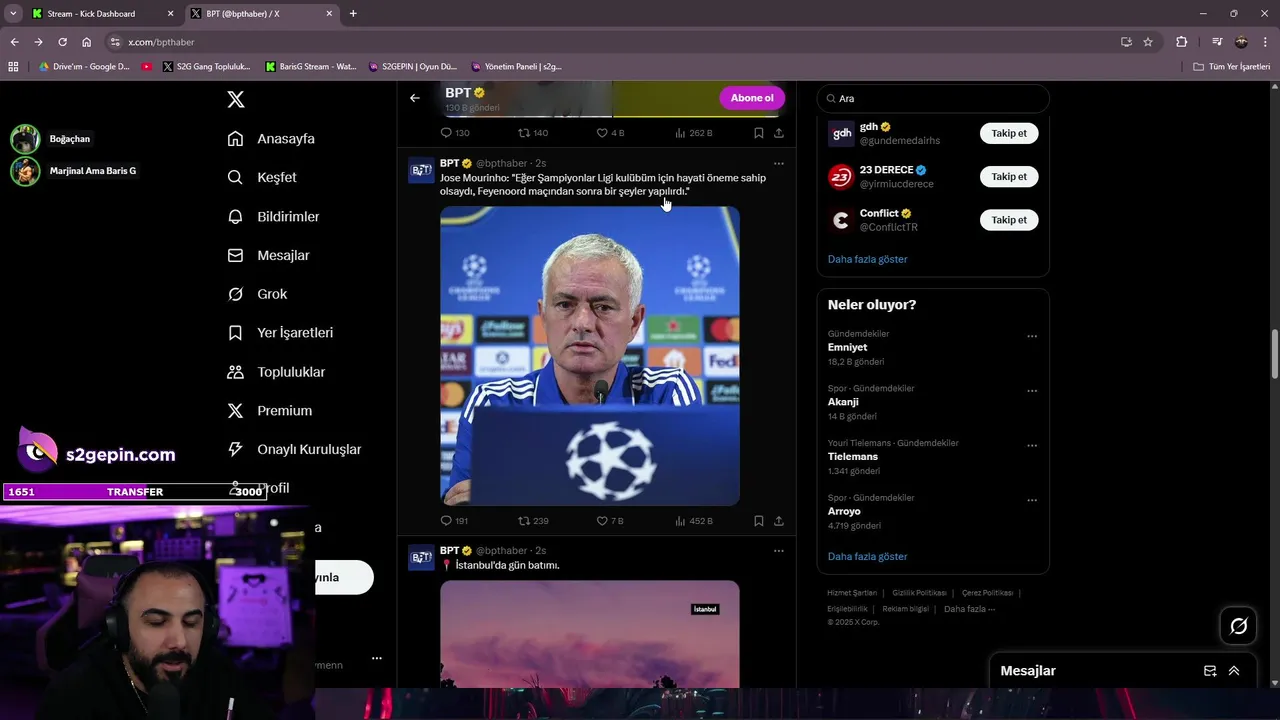Viewport: 1280px width, 720px height.
Task: Open Topluluklar people icon
Action: pos(235,372)
